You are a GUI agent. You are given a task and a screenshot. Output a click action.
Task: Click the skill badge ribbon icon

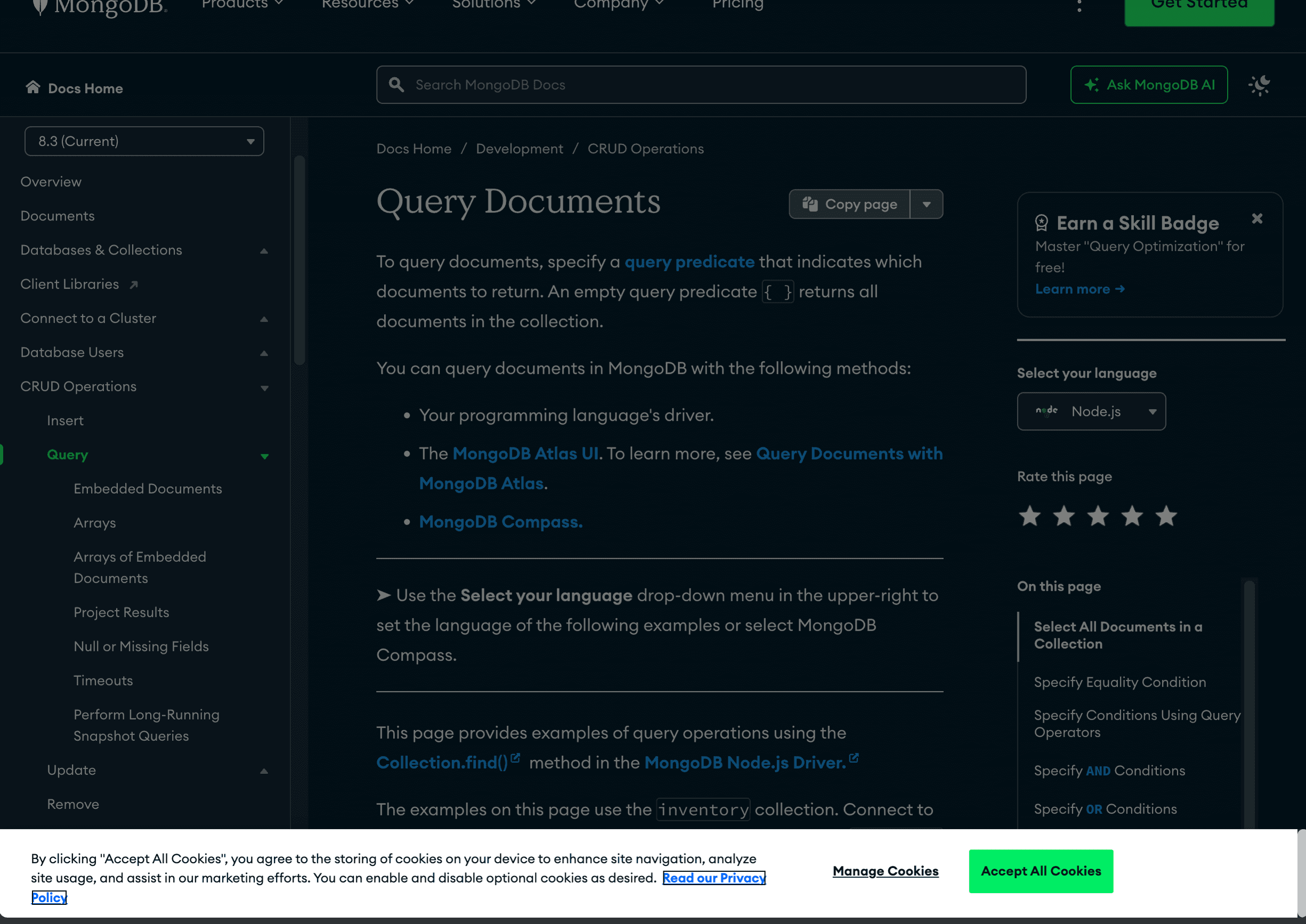pos(1041,223)
